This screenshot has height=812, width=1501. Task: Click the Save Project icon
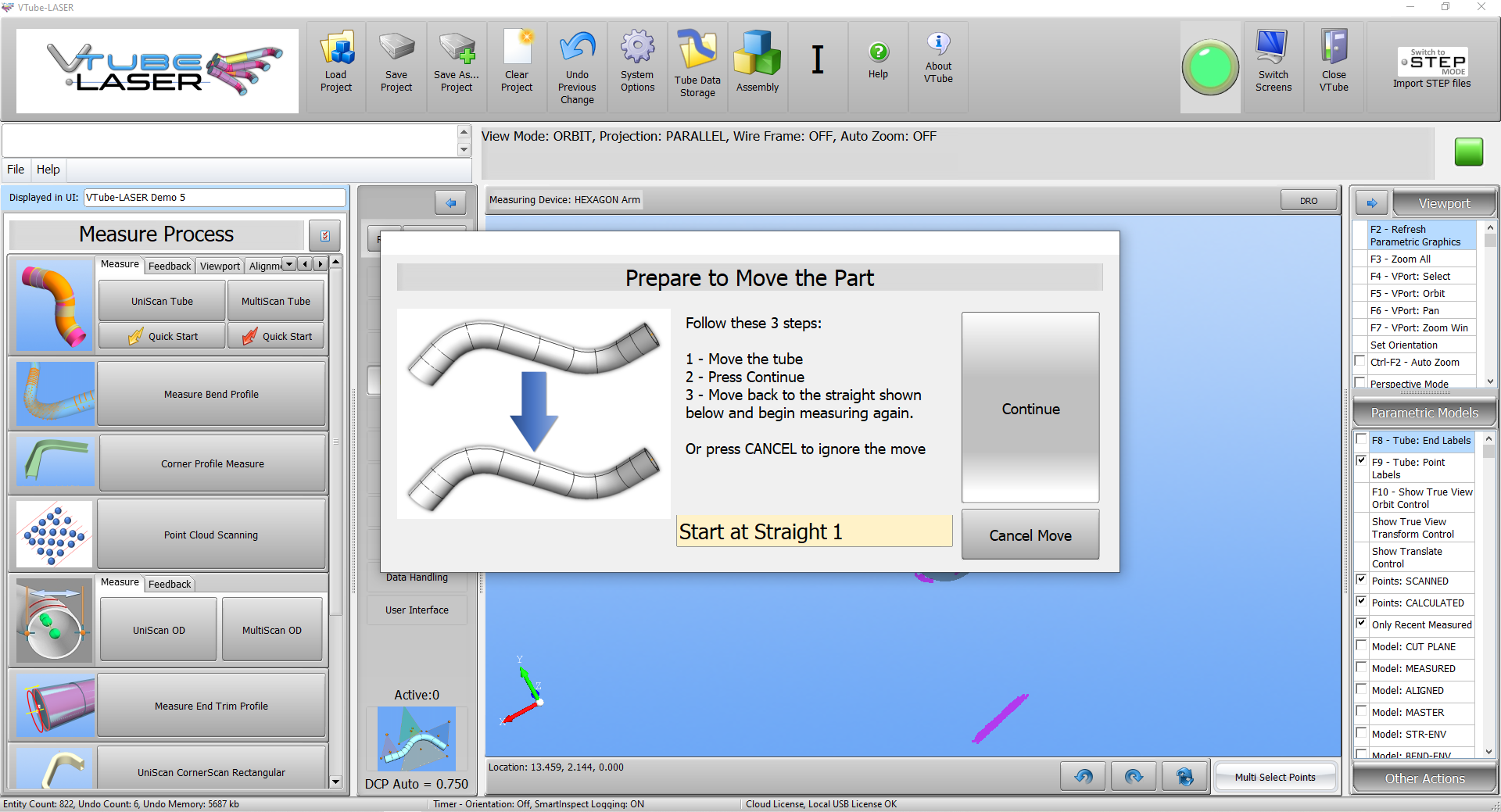tap(396, 66)
